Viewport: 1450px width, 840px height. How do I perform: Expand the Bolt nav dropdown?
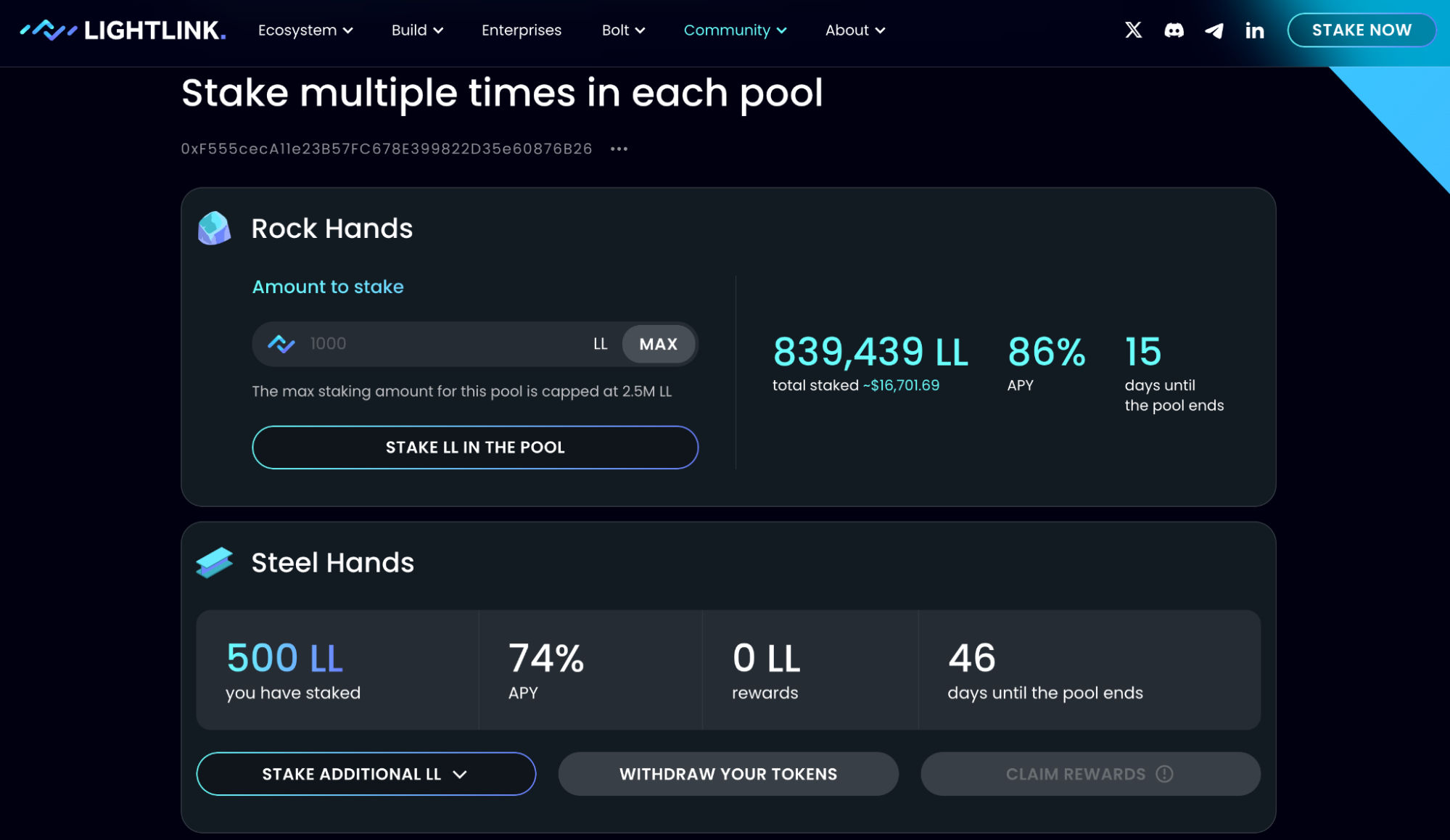tap(622, 30)
